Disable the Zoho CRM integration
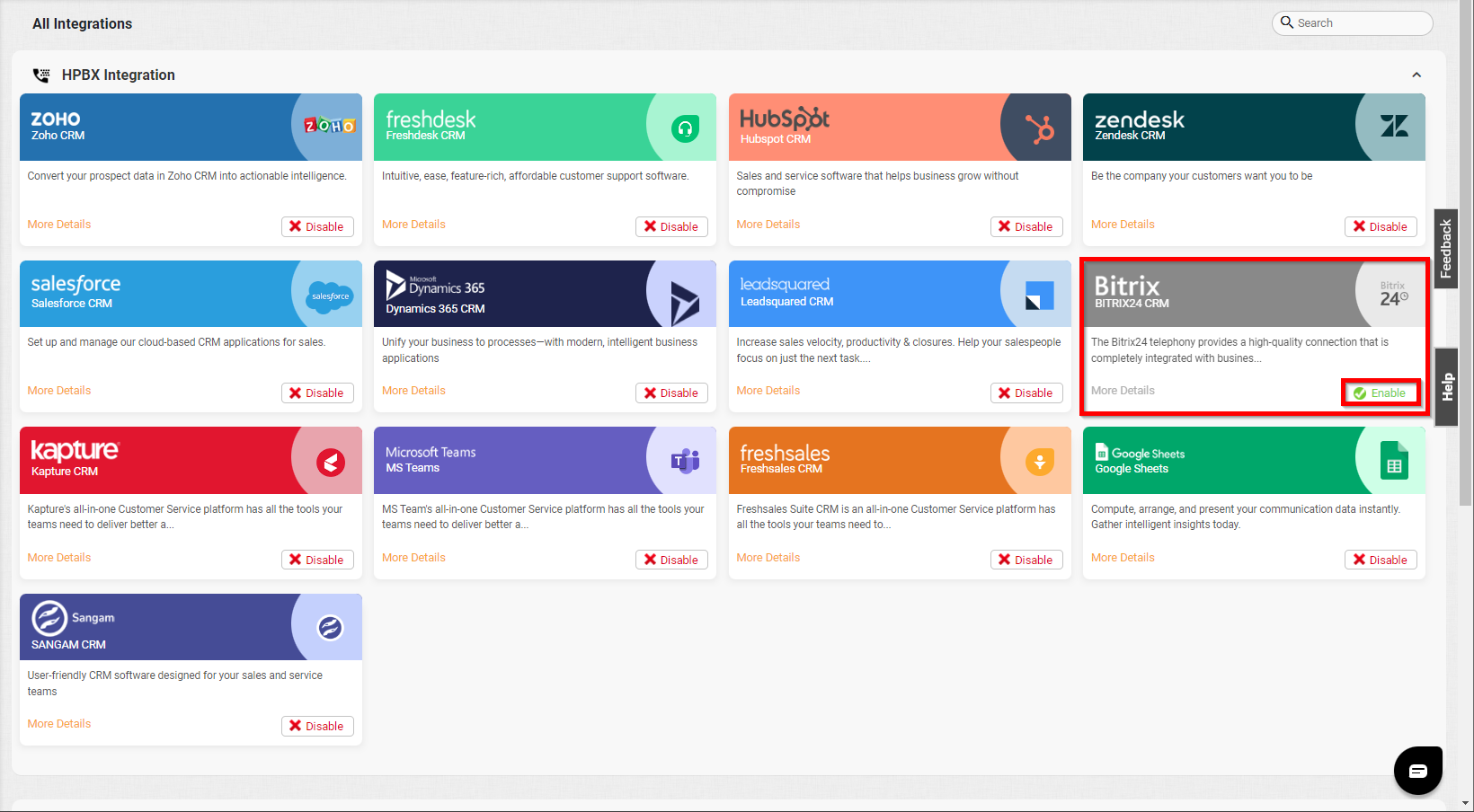Image resolution: width=1474 pixels, height=812 pixels. click(x=317, y=226)
